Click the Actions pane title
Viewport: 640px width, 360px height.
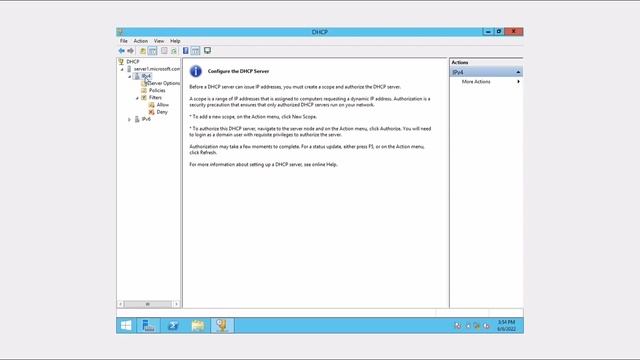pyautogui.click(x=460, y=62)
